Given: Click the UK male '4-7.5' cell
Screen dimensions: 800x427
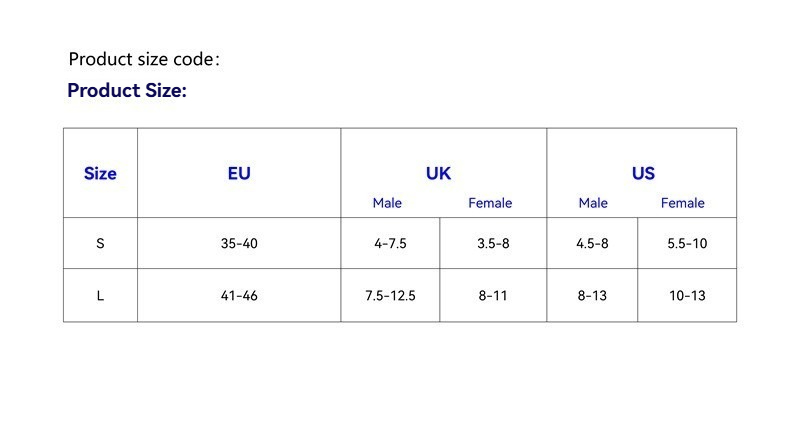Looking at the screenshot, I should [390, 243].
